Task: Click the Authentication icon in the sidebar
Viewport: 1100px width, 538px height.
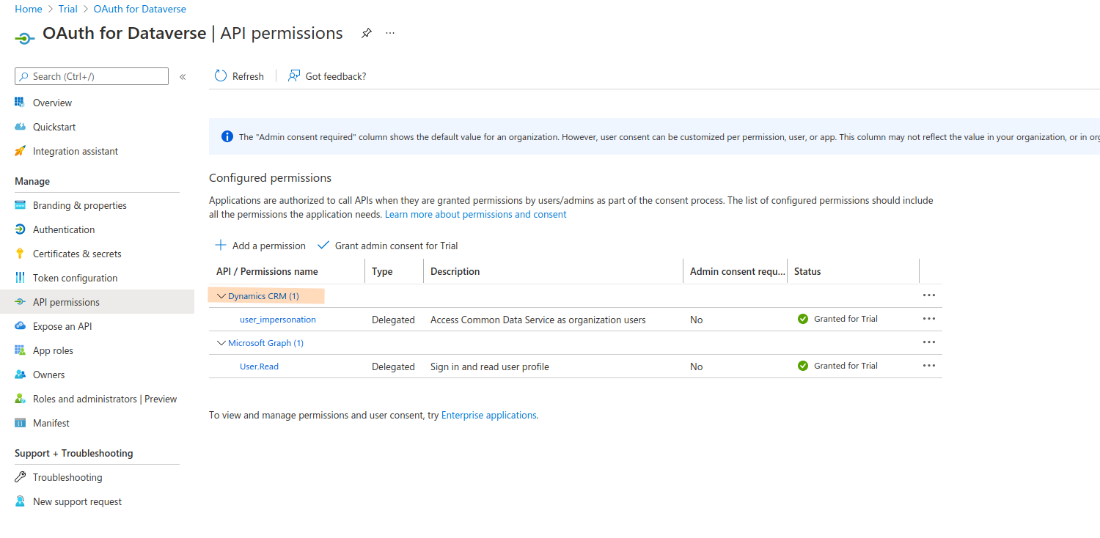Action: (x=20, y=229)
